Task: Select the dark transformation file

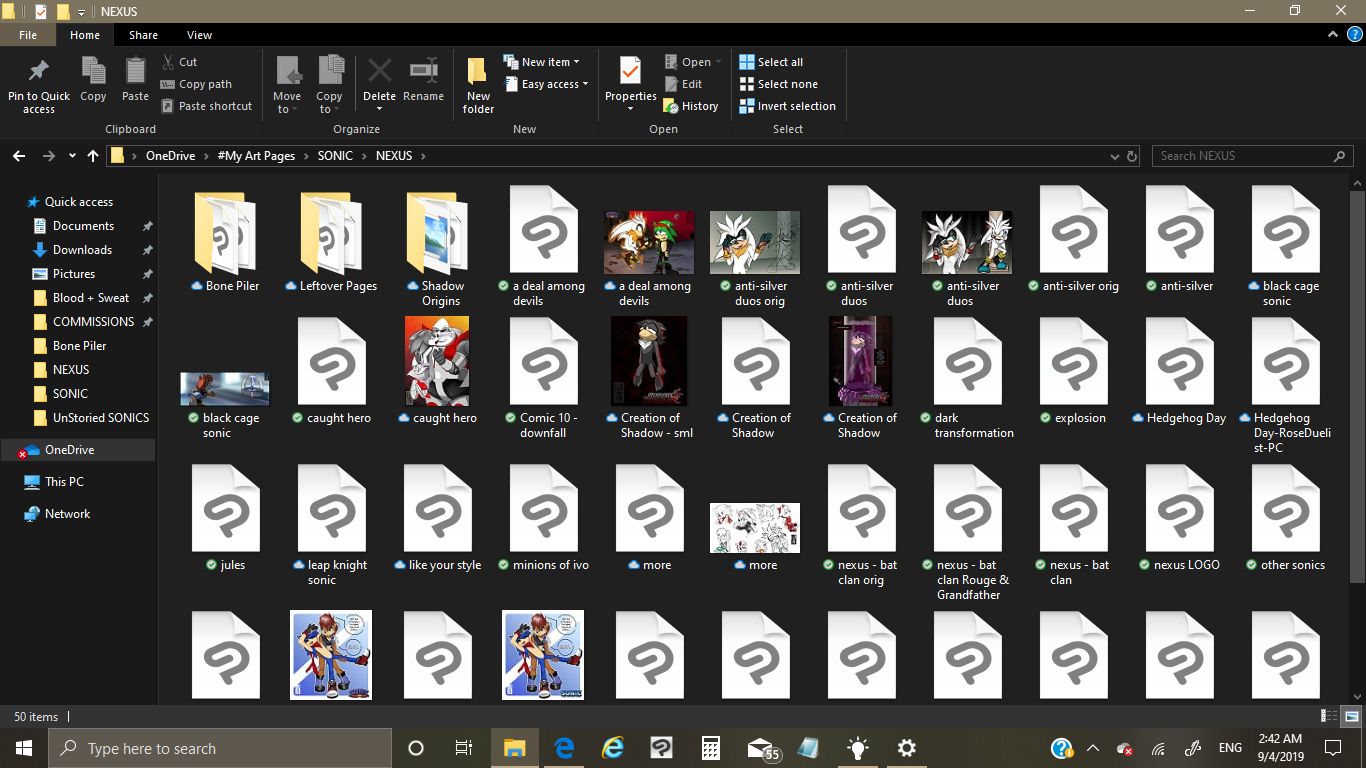Action: tap(967, 378)
